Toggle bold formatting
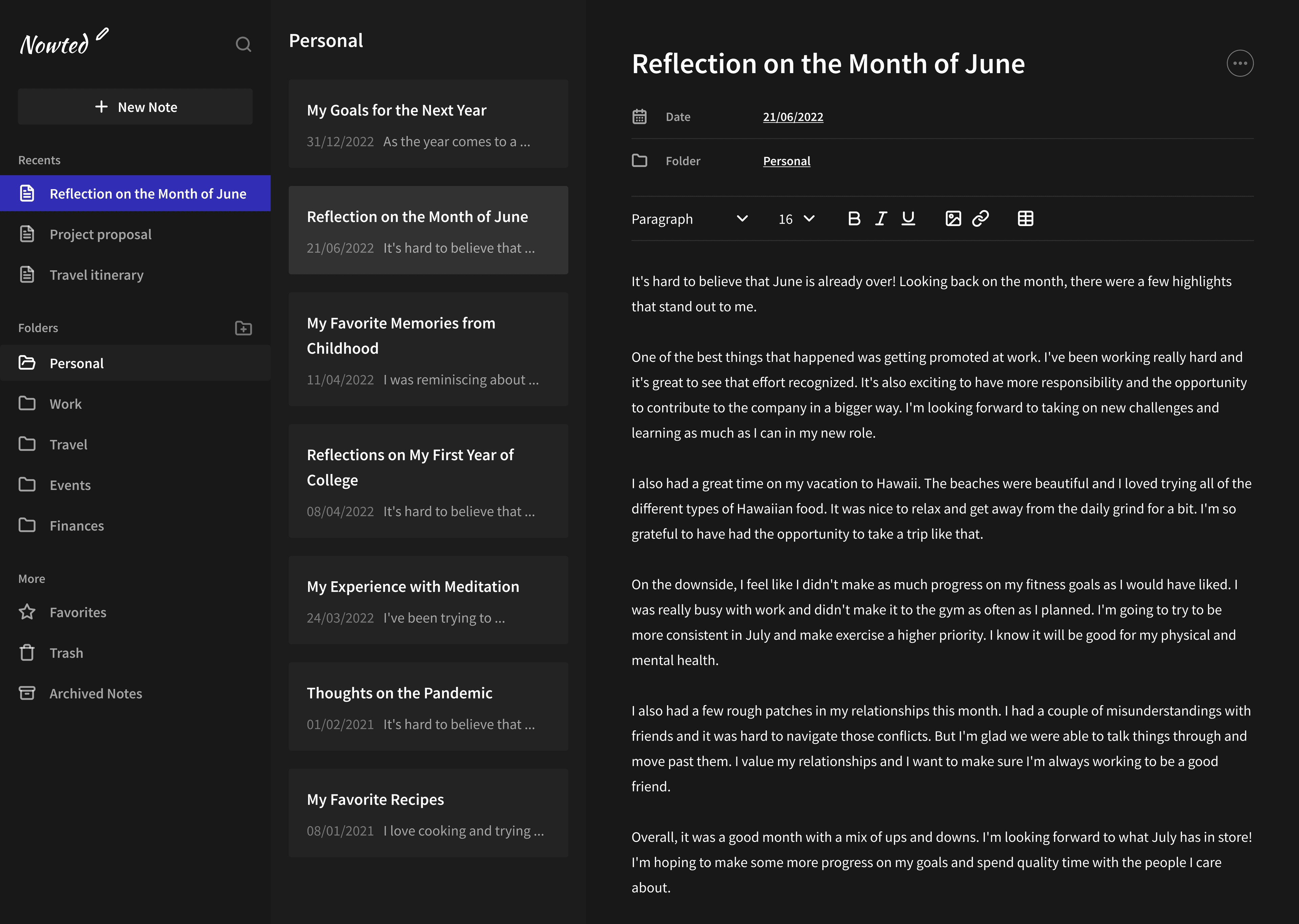Viewport: 1299px width, 924px height. click(854, 219)
